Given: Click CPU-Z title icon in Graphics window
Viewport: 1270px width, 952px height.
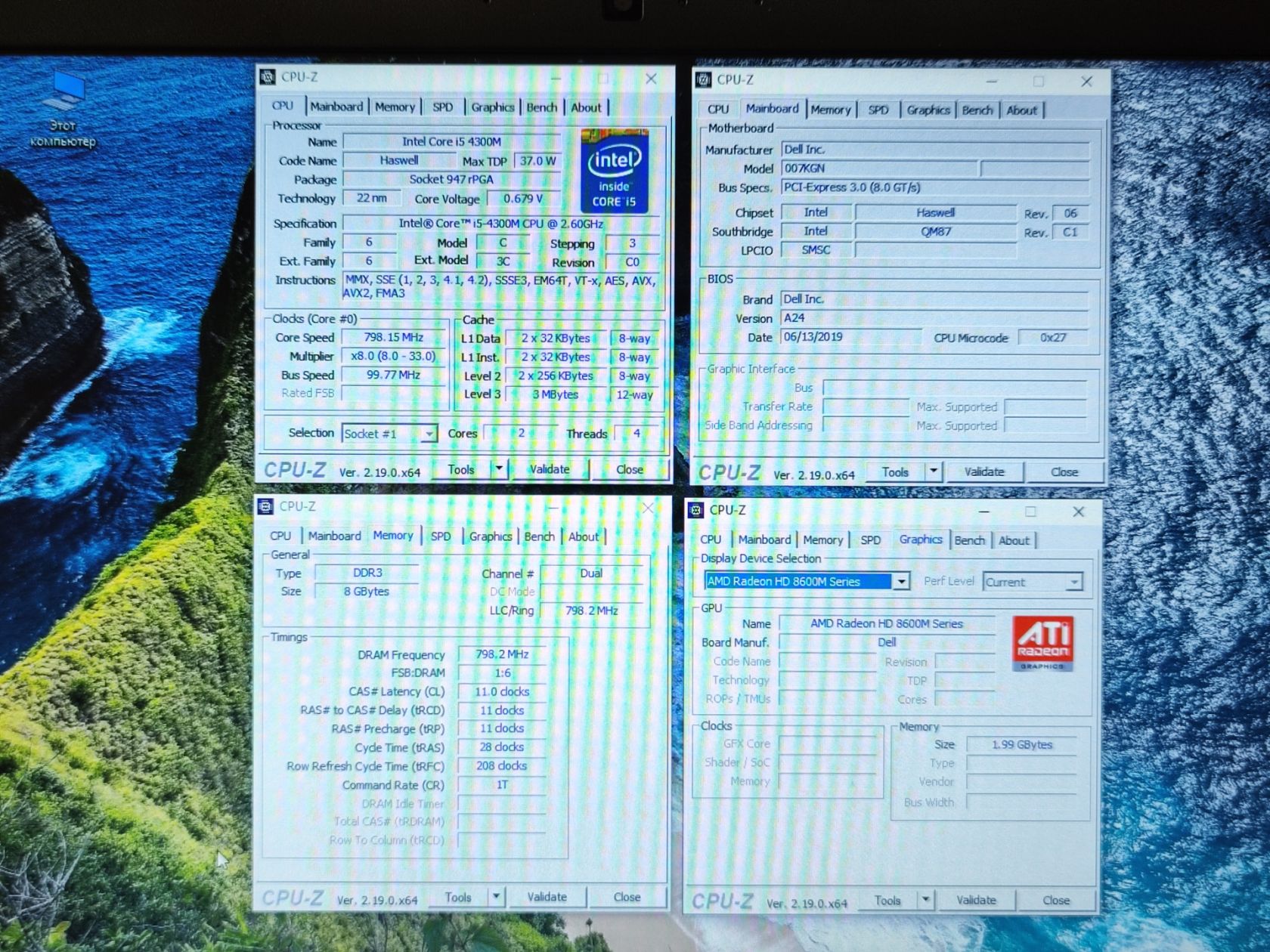Looking at the screenshot, I should (x=695, y=510).
